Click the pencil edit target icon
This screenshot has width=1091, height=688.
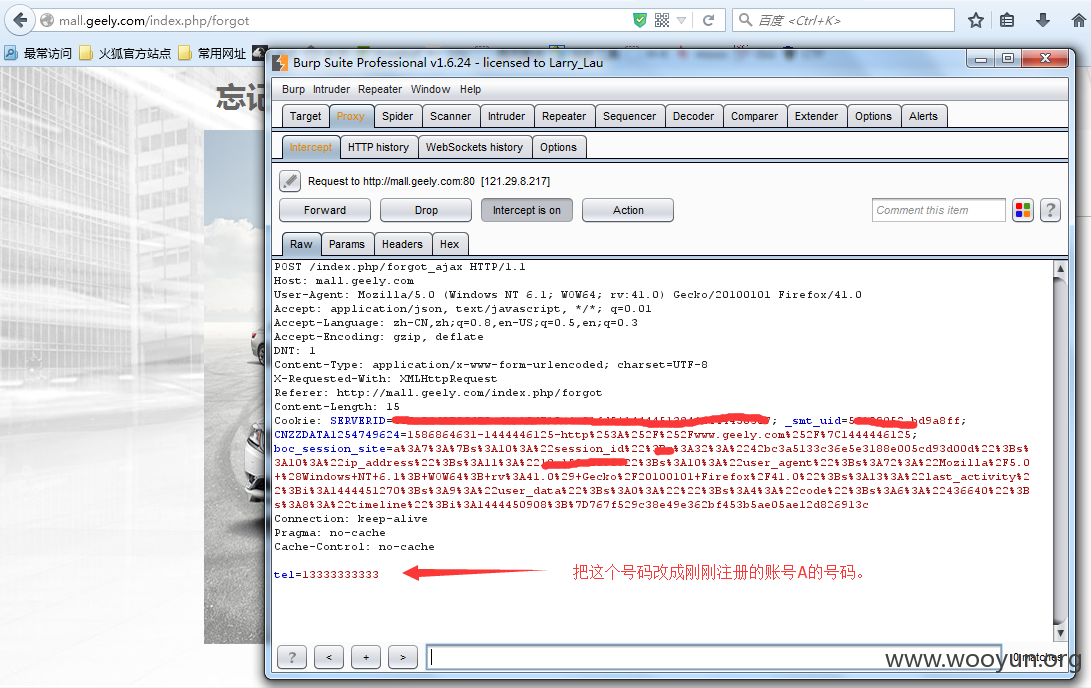click(290, 181)
